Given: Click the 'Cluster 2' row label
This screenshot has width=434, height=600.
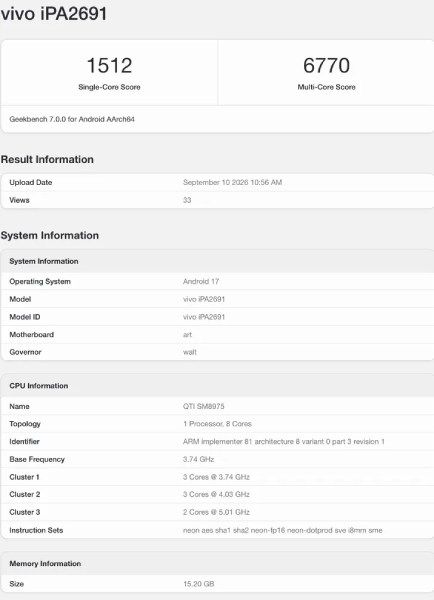Looking at the screenshot, I should point(25,494).
